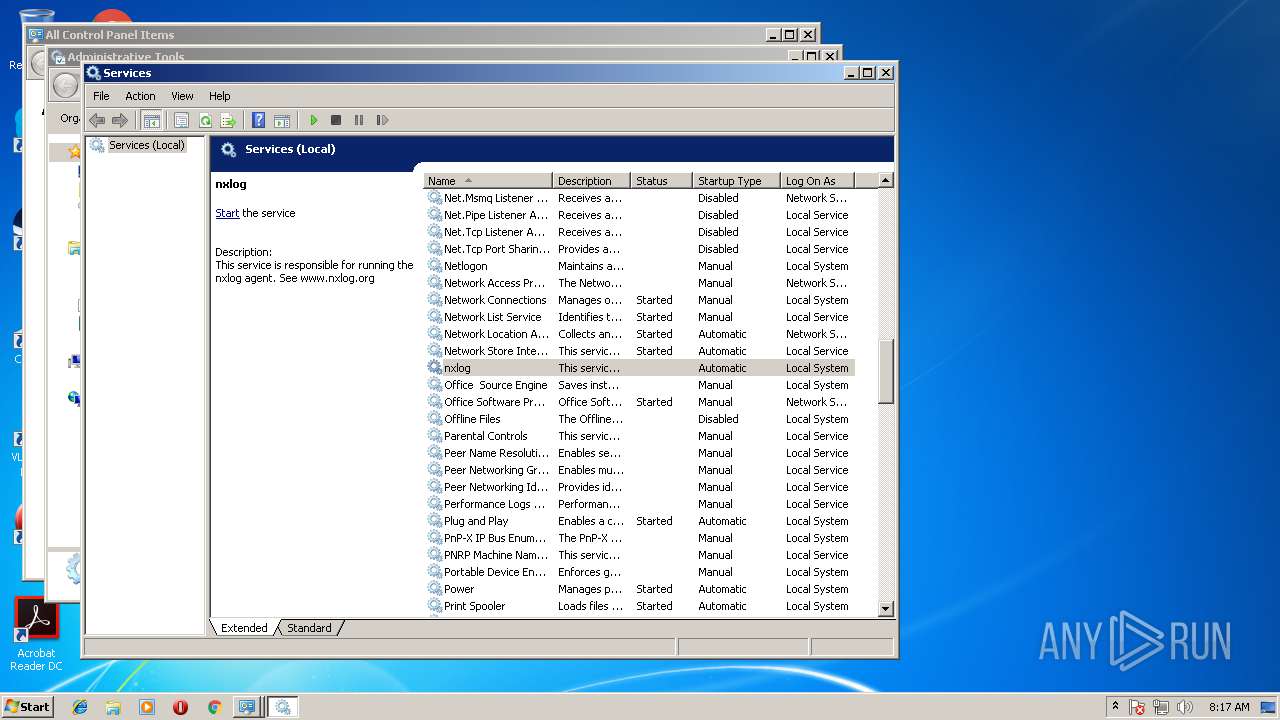Viewport: 1280px width, 720px height.
Task: Click the Stop Service square icon
Action: tap(336, 120)
